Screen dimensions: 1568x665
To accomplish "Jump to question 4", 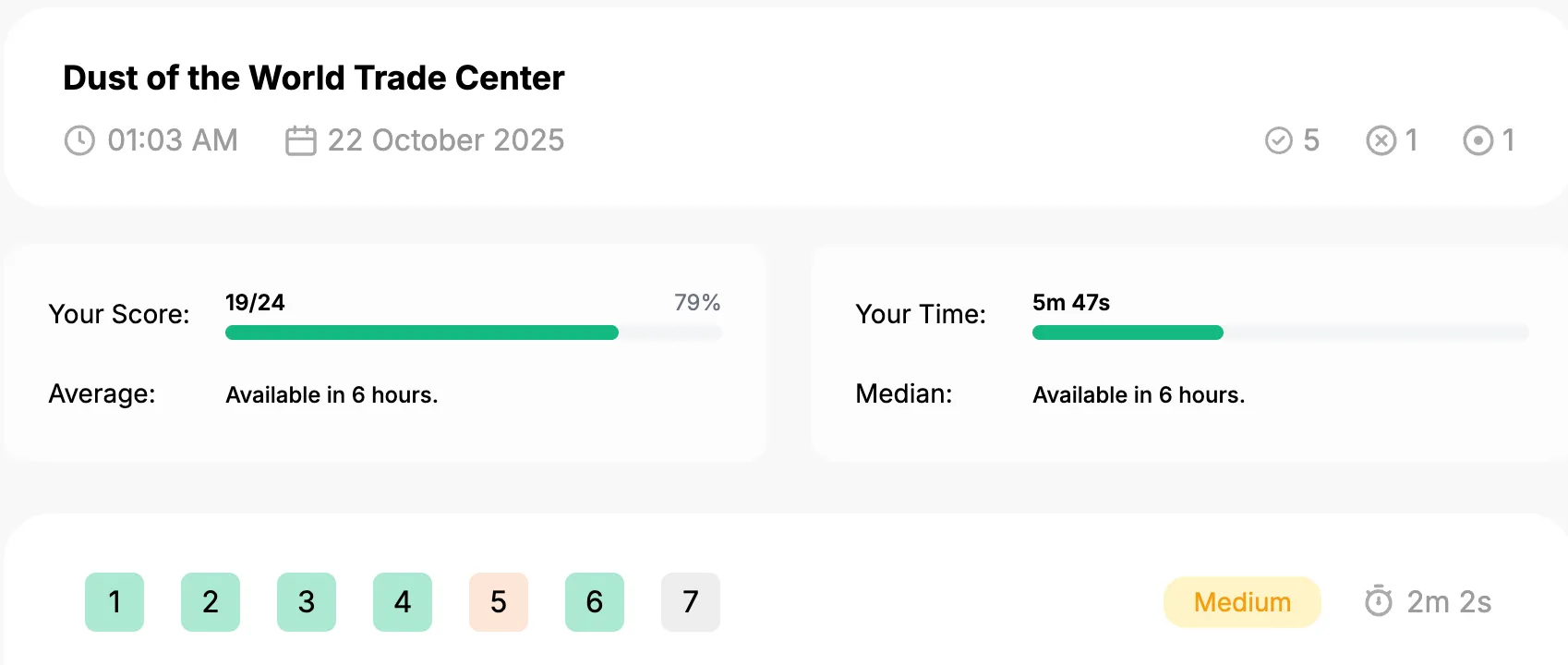I will pyautogui.click(x=403, y=602).
